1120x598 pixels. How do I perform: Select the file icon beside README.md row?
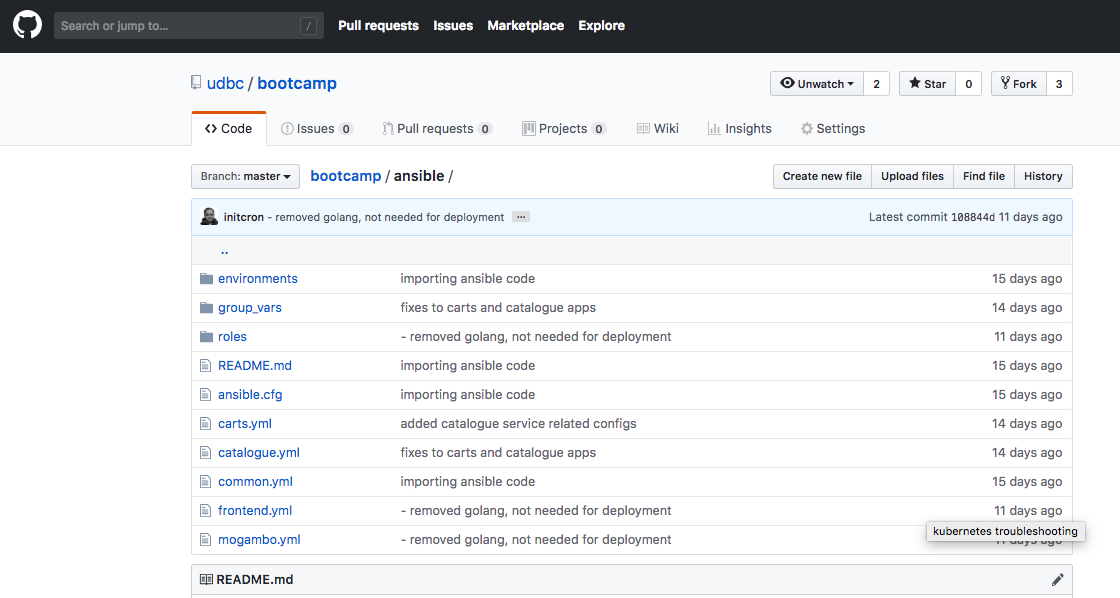click(x=206, y=366)
